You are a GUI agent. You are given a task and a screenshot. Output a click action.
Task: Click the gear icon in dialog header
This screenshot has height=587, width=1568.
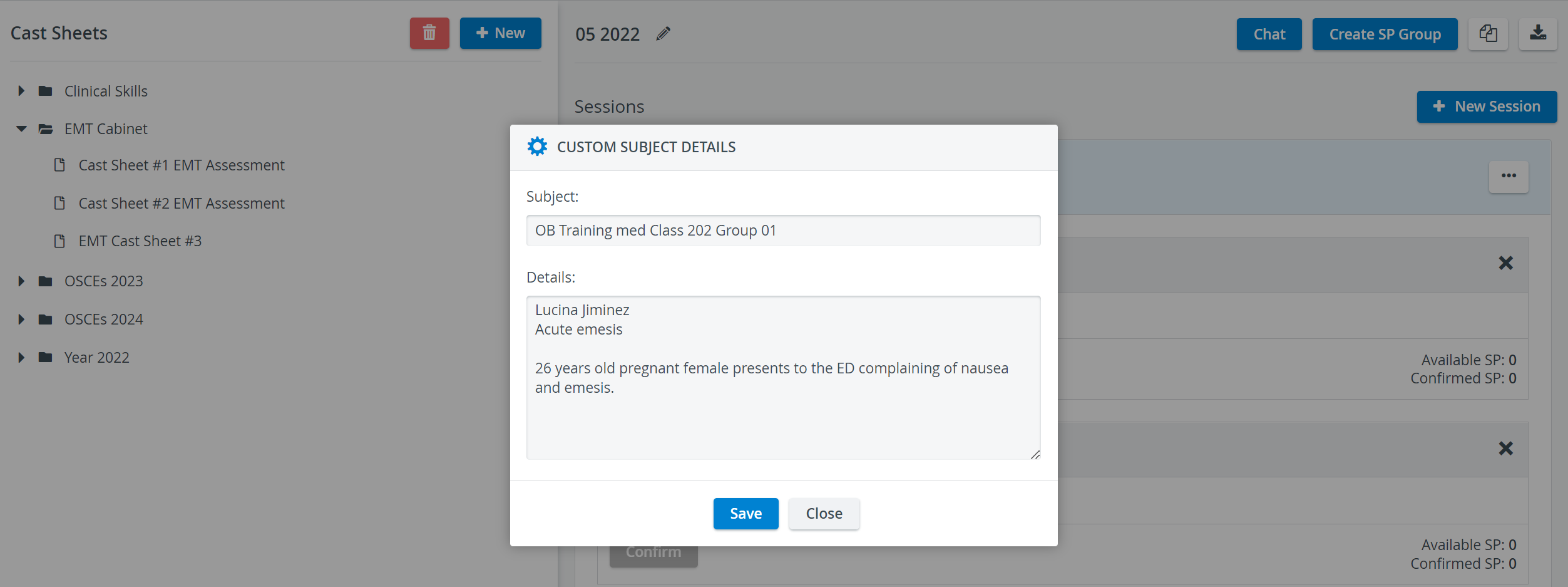tap(537, 147)
